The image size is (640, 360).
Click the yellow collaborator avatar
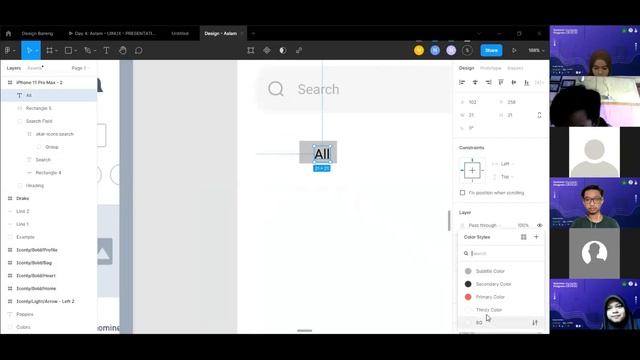tap(419, 50)
